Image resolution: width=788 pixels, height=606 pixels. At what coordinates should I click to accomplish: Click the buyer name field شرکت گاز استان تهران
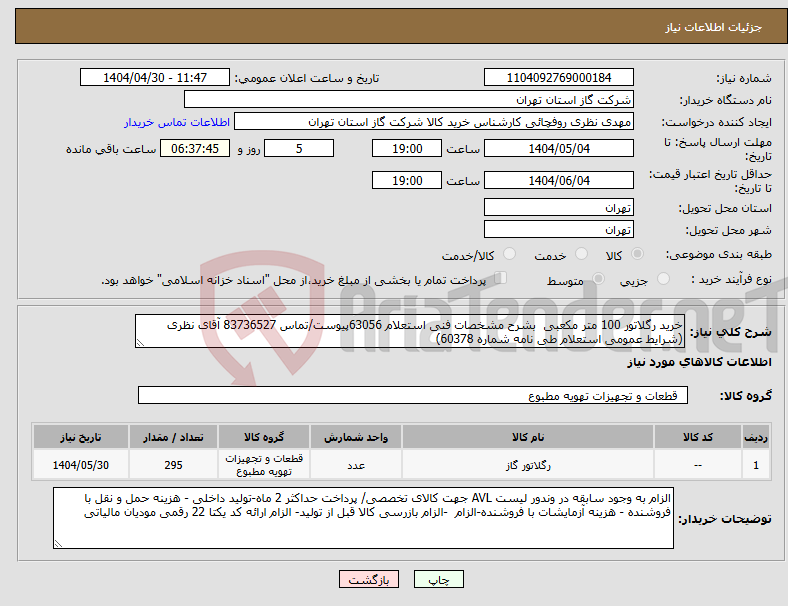point(409,99)
